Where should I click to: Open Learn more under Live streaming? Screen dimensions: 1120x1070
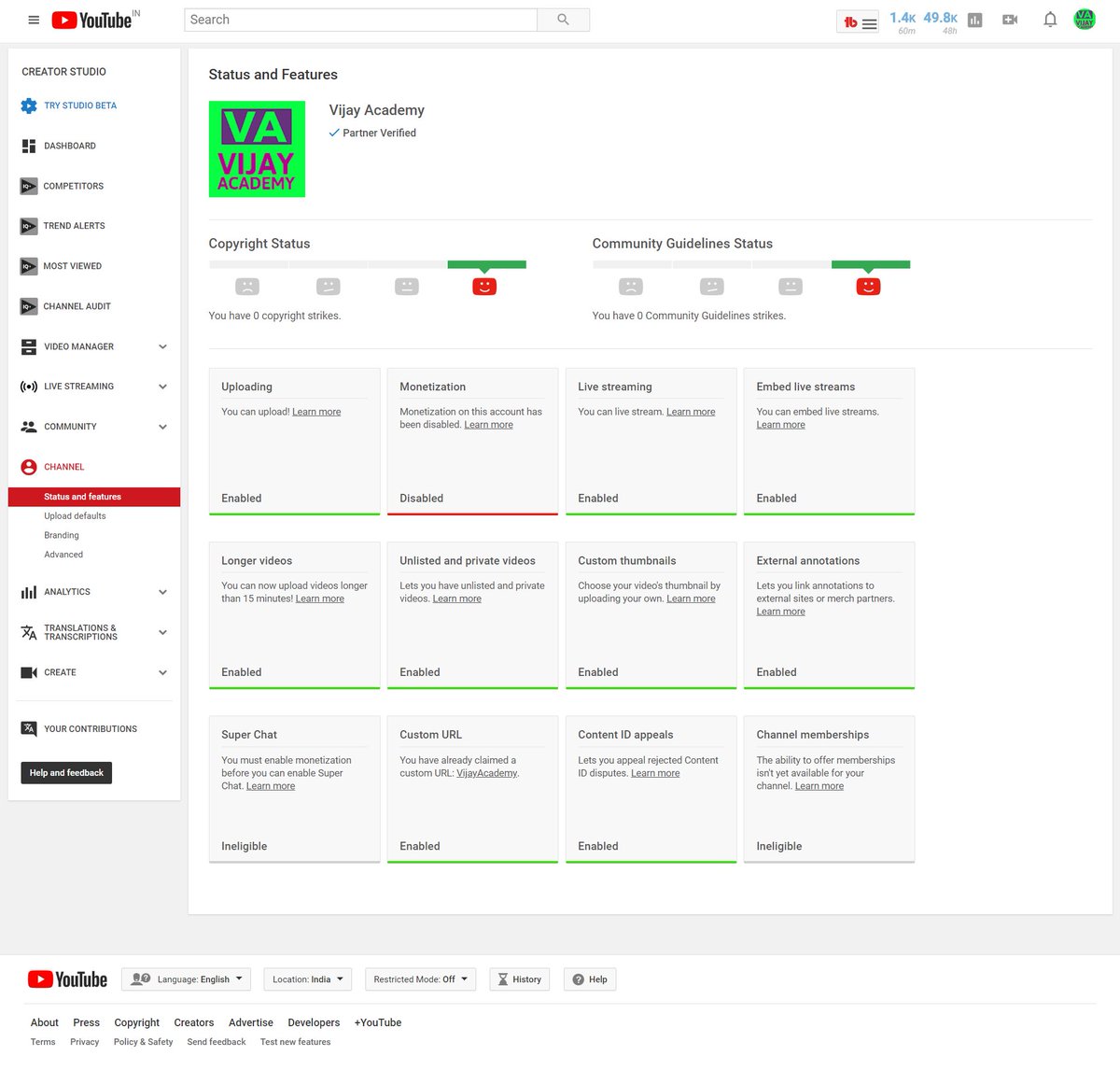pos(691,412)
